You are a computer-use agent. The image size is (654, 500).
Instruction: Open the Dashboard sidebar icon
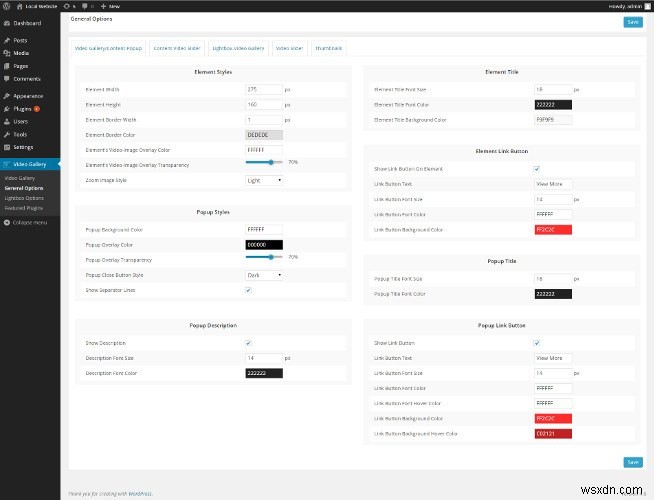[7, 23]
